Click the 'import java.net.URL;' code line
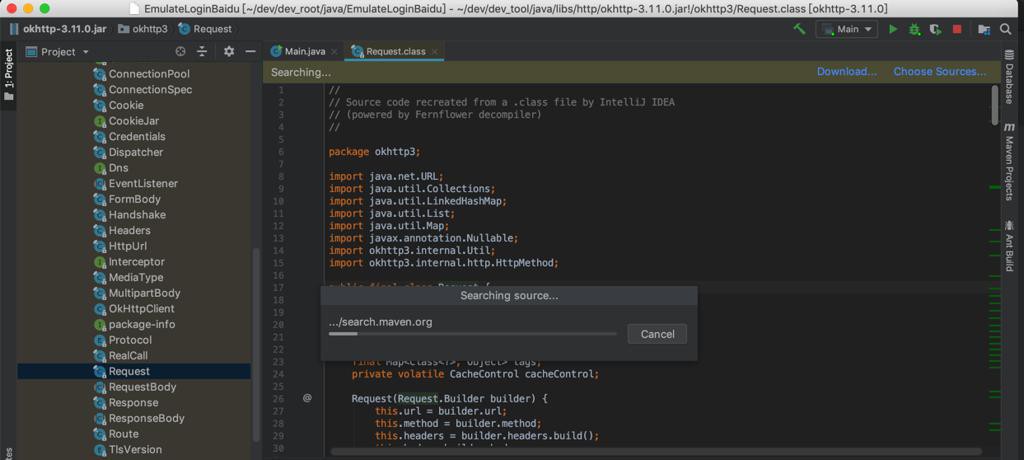Viewport: 1024px width, 460px height. (x=386, y=176)
